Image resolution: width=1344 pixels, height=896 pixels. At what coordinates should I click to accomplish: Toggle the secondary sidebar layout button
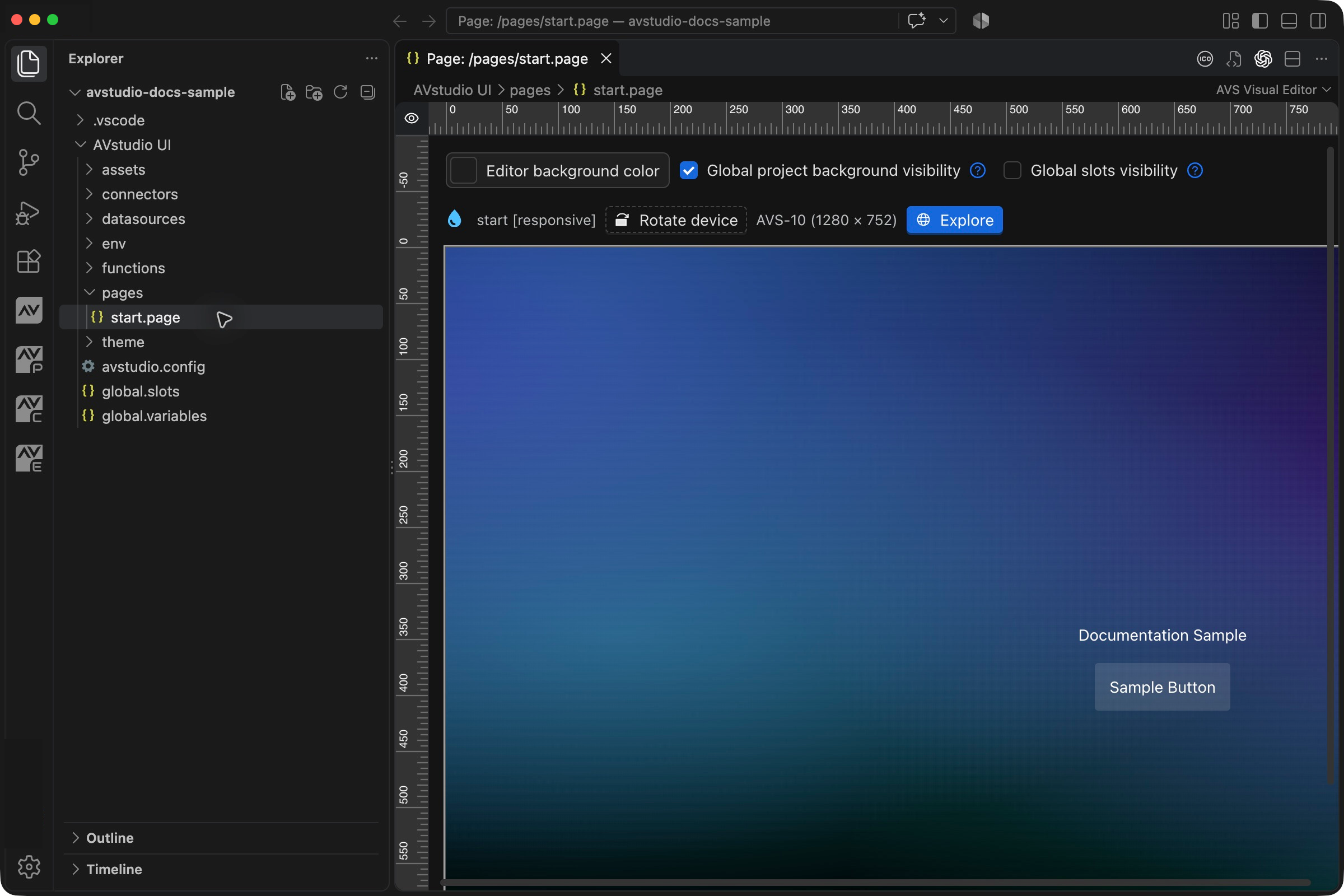coord(1318,21)
